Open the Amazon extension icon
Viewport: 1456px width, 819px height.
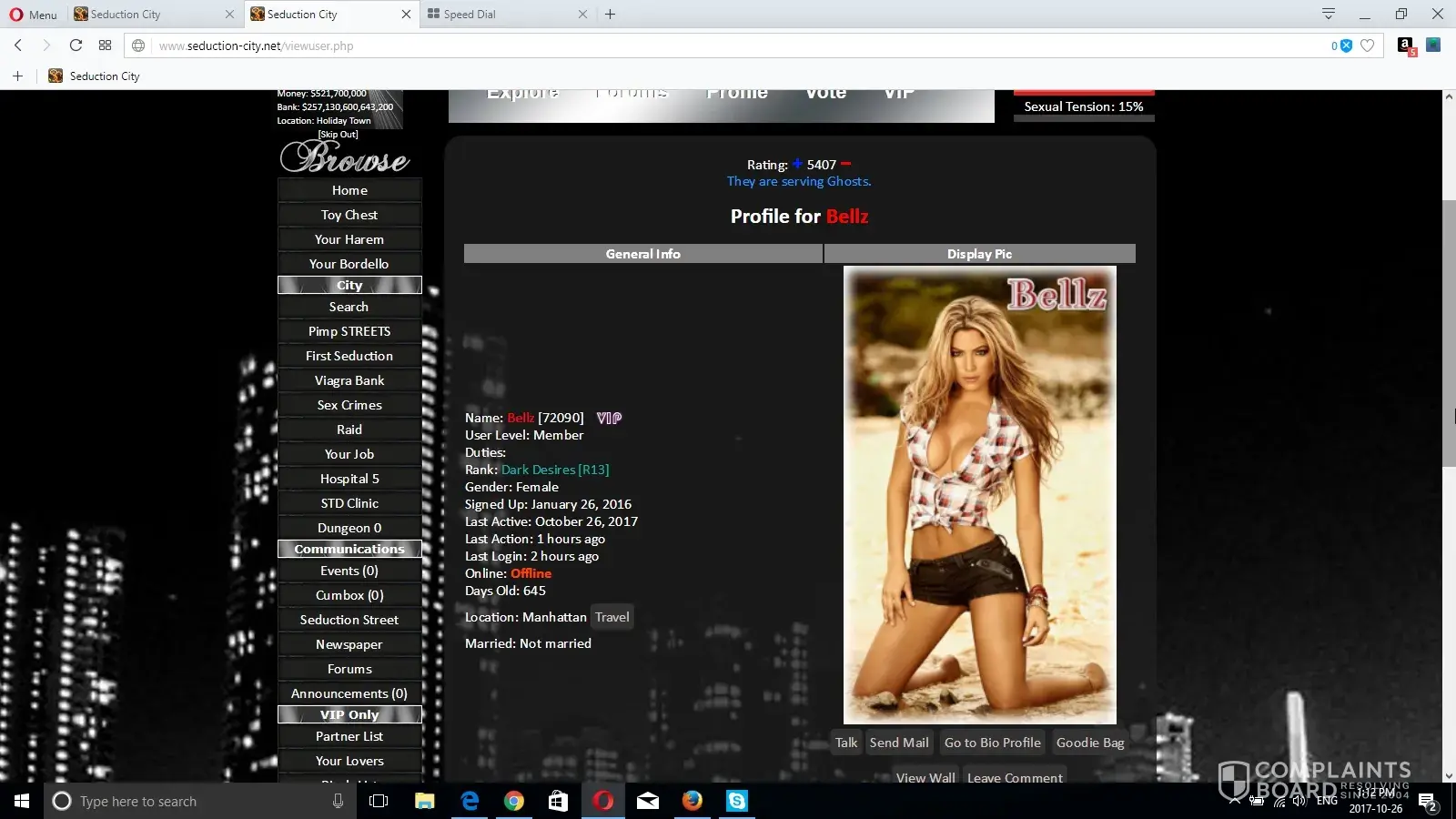(1406, 45)
